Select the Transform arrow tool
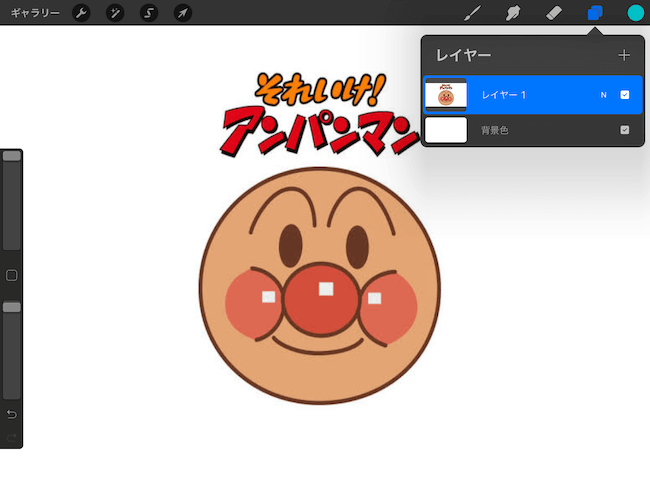 click(x=182, y=13)
